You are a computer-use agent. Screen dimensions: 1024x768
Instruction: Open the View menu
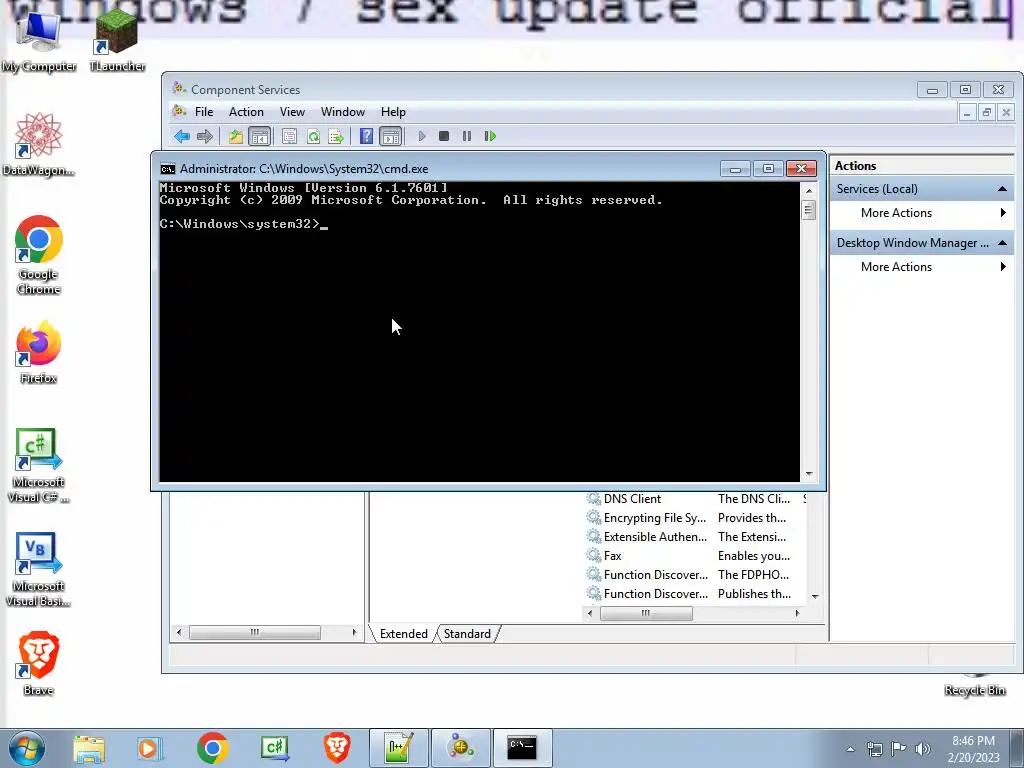pyautogui.click(x=293, y=112)
